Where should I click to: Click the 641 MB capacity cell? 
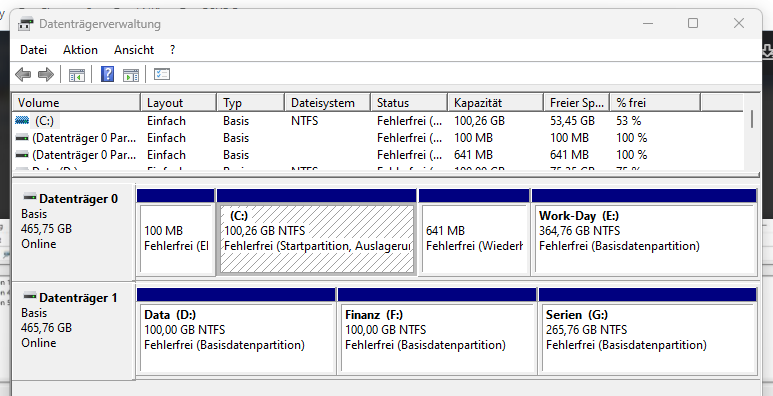(473, 155)
